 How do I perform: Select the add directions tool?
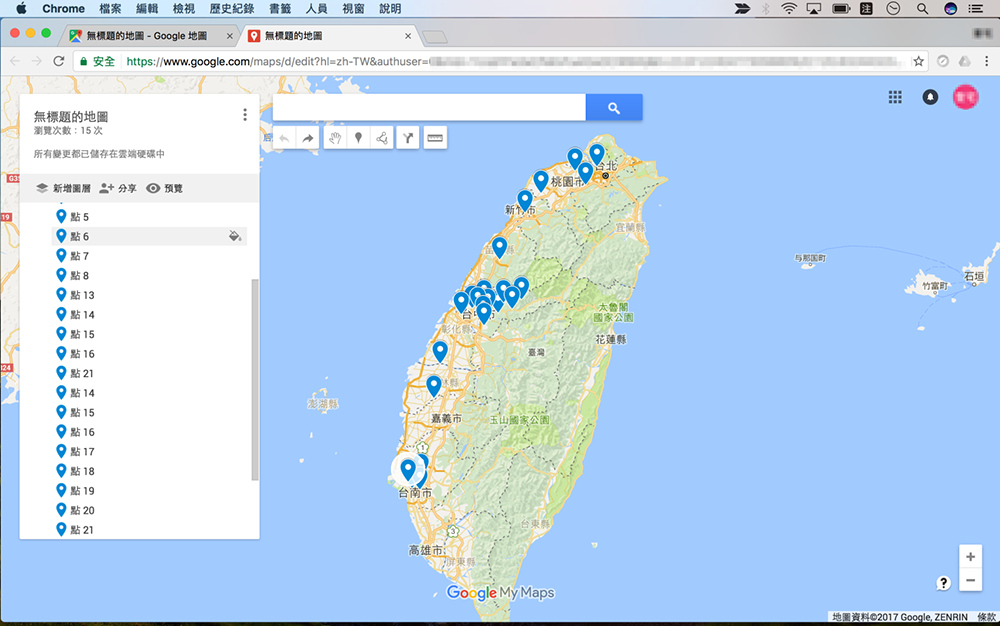coord(408,138)
